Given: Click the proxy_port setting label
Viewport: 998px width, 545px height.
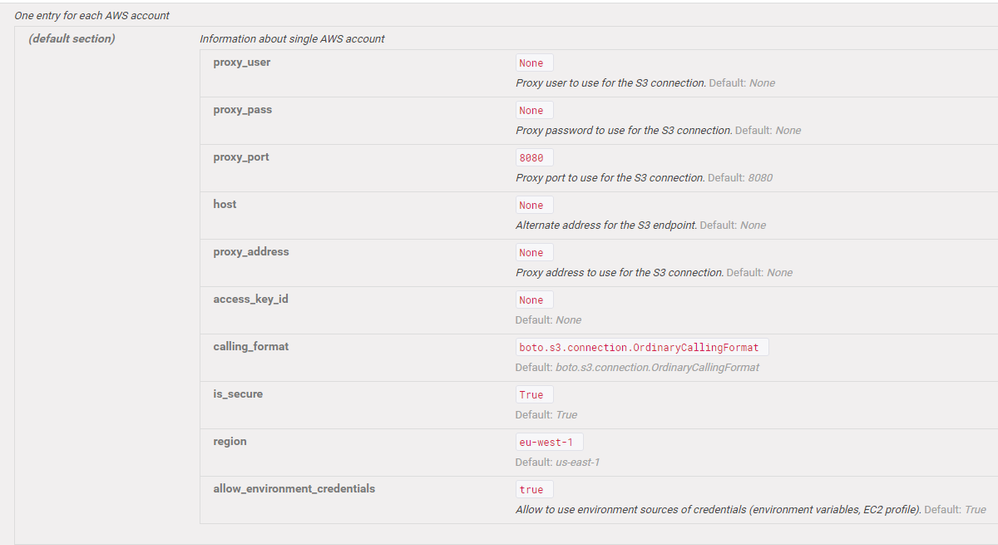Looking at the screenshot, I should tap(241, 157).
